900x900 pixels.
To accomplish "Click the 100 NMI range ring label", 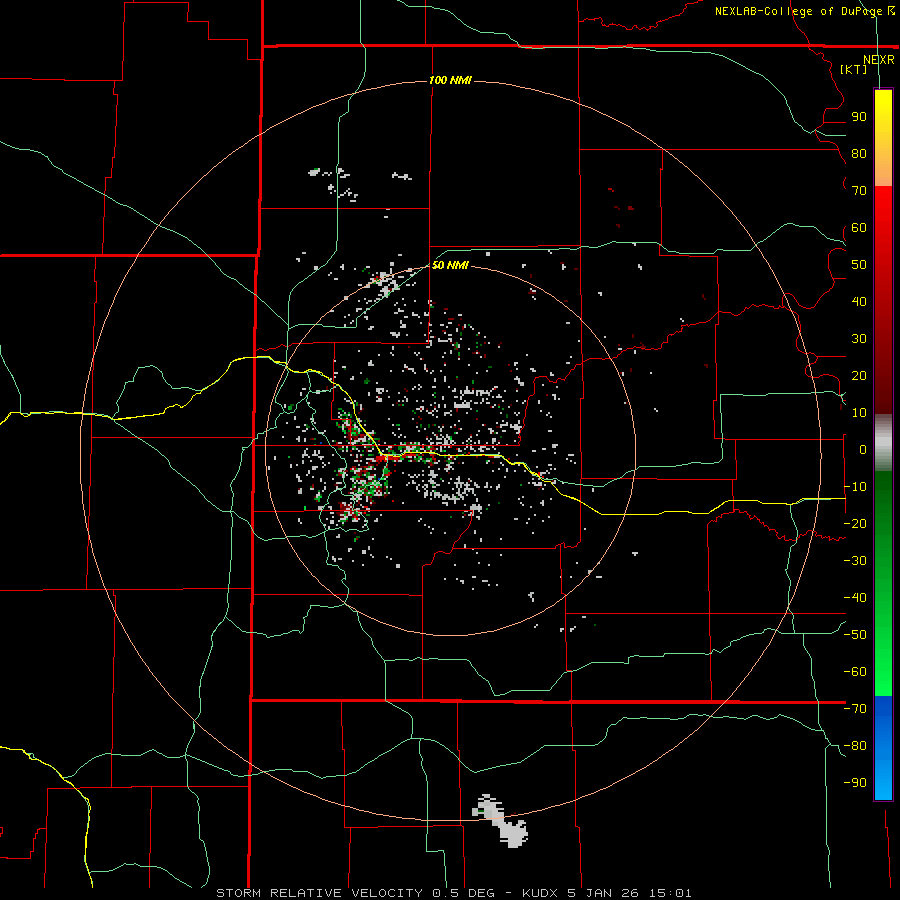I will tap(450, 80).
